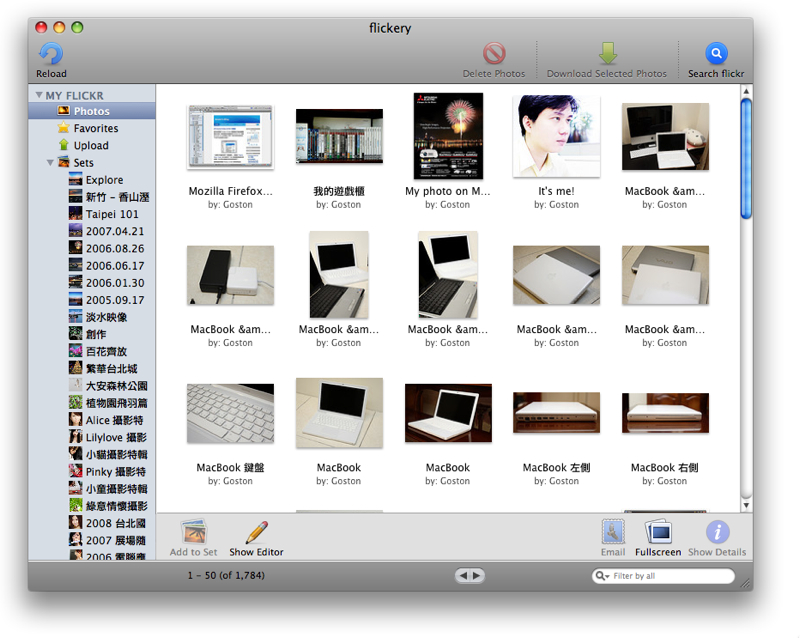Open the filter search options dropdown
The width and height of the screenshot is (800, 638).
point(603,576)
